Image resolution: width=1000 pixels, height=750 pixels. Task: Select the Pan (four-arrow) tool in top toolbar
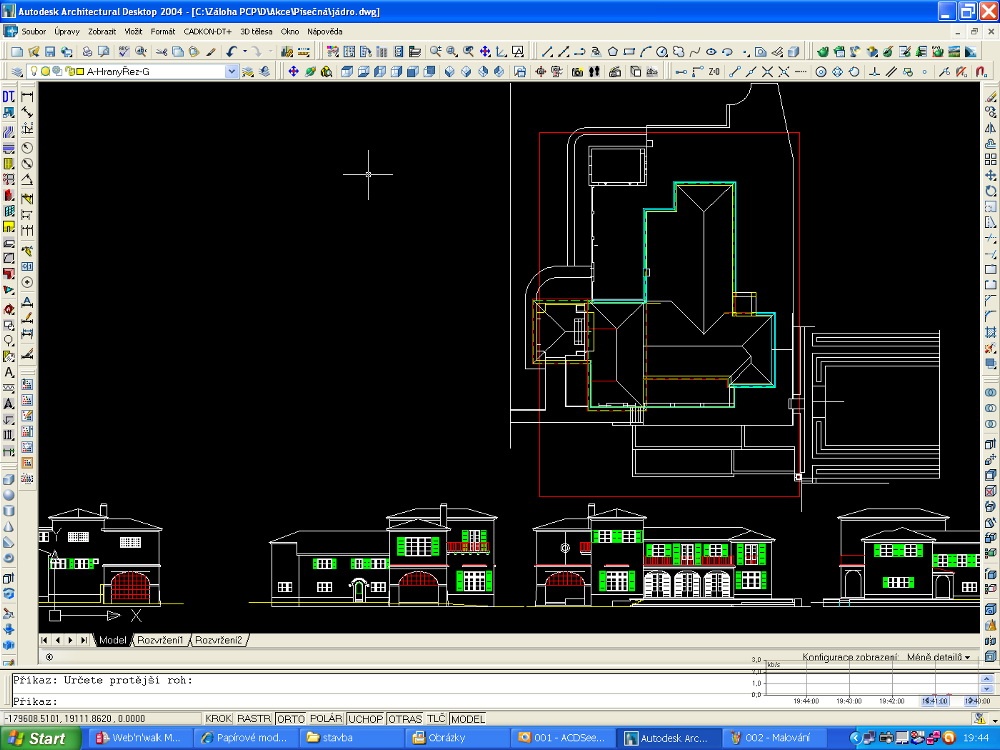[x=485, y=52]
